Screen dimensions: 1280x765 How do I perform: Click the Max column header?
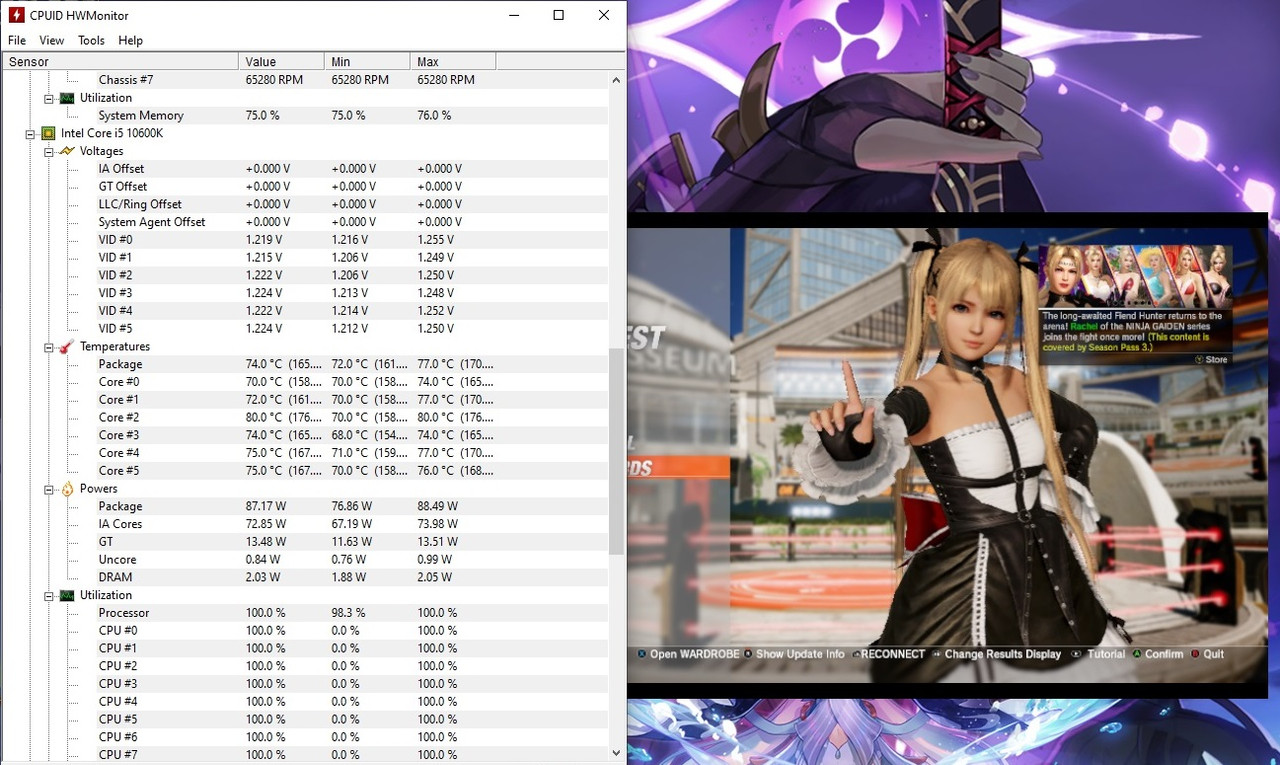pos(453,62)
